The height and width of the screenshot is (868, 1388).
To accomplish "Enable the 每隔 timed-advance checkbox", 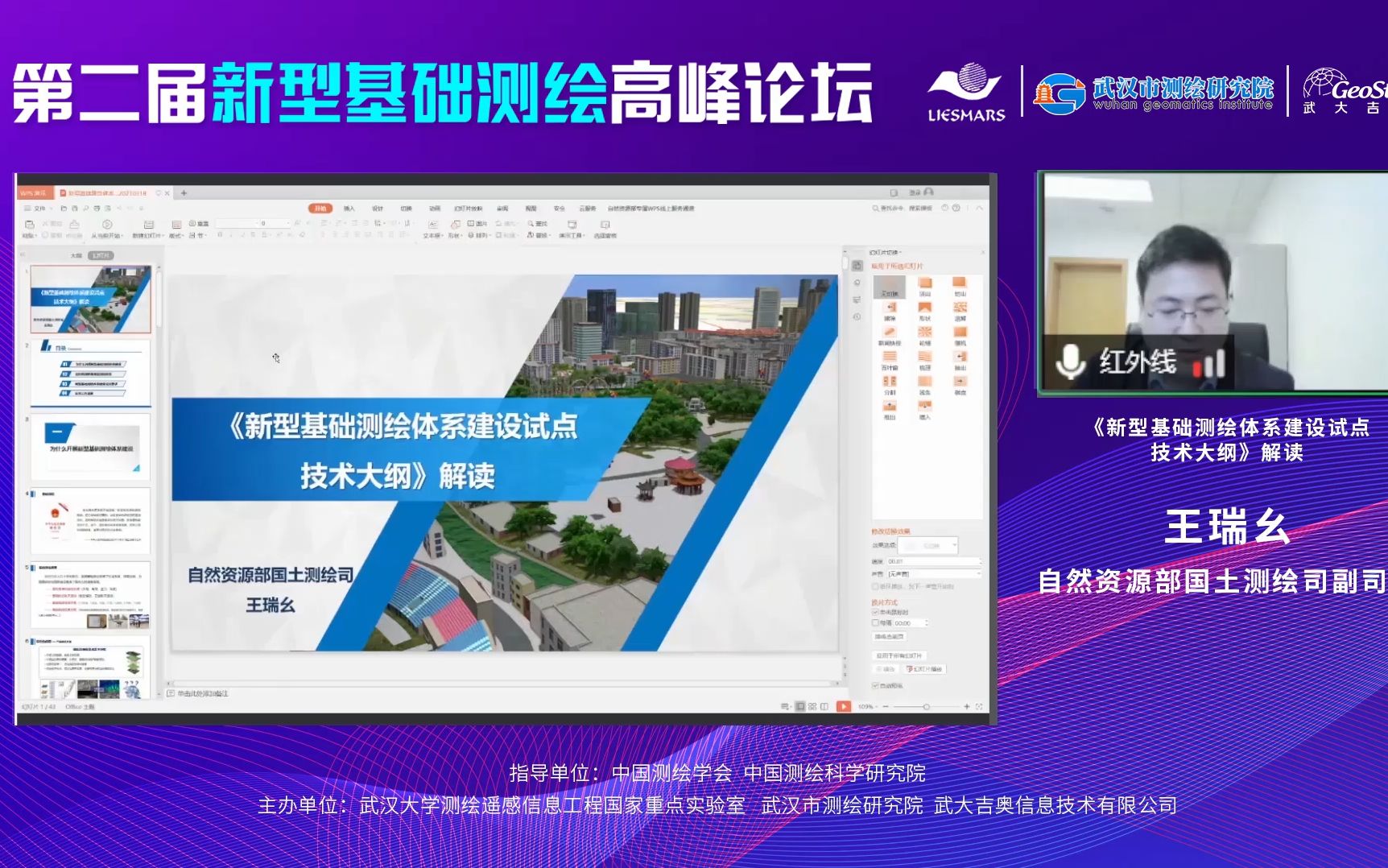I will point(875,622).
